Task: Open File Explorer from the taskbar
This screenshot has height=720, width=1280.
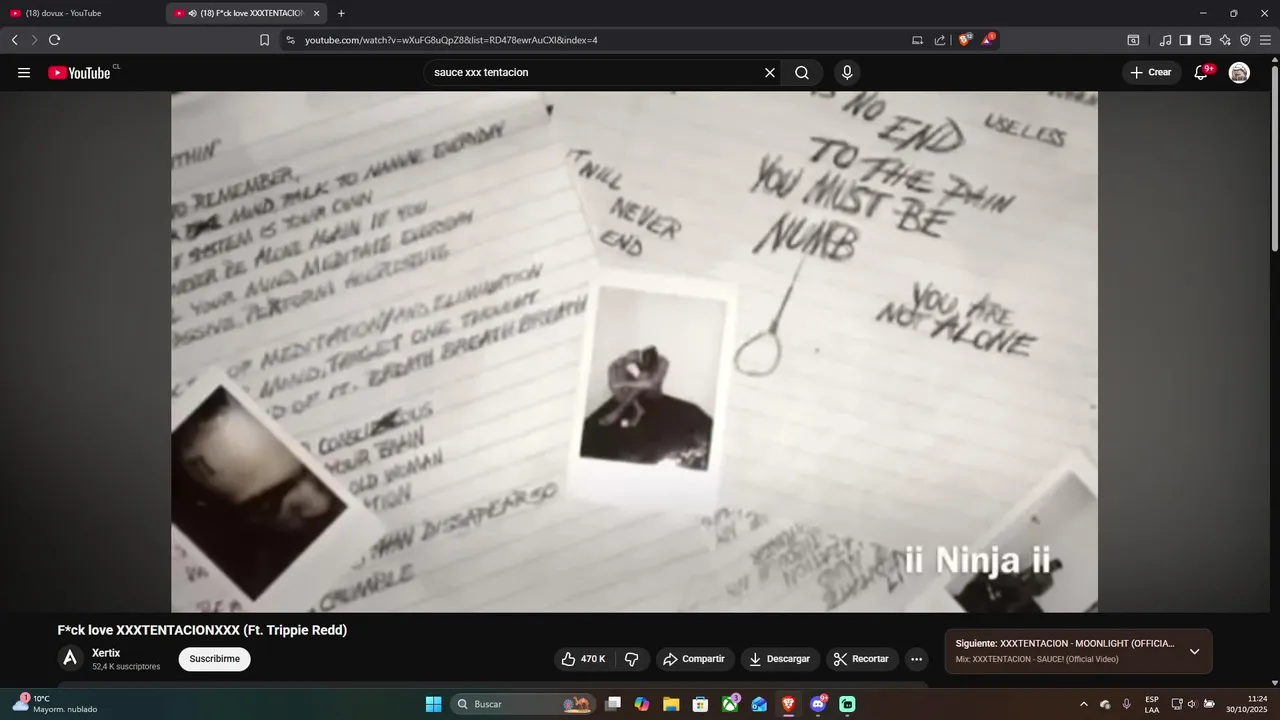Action: [671, 704]
